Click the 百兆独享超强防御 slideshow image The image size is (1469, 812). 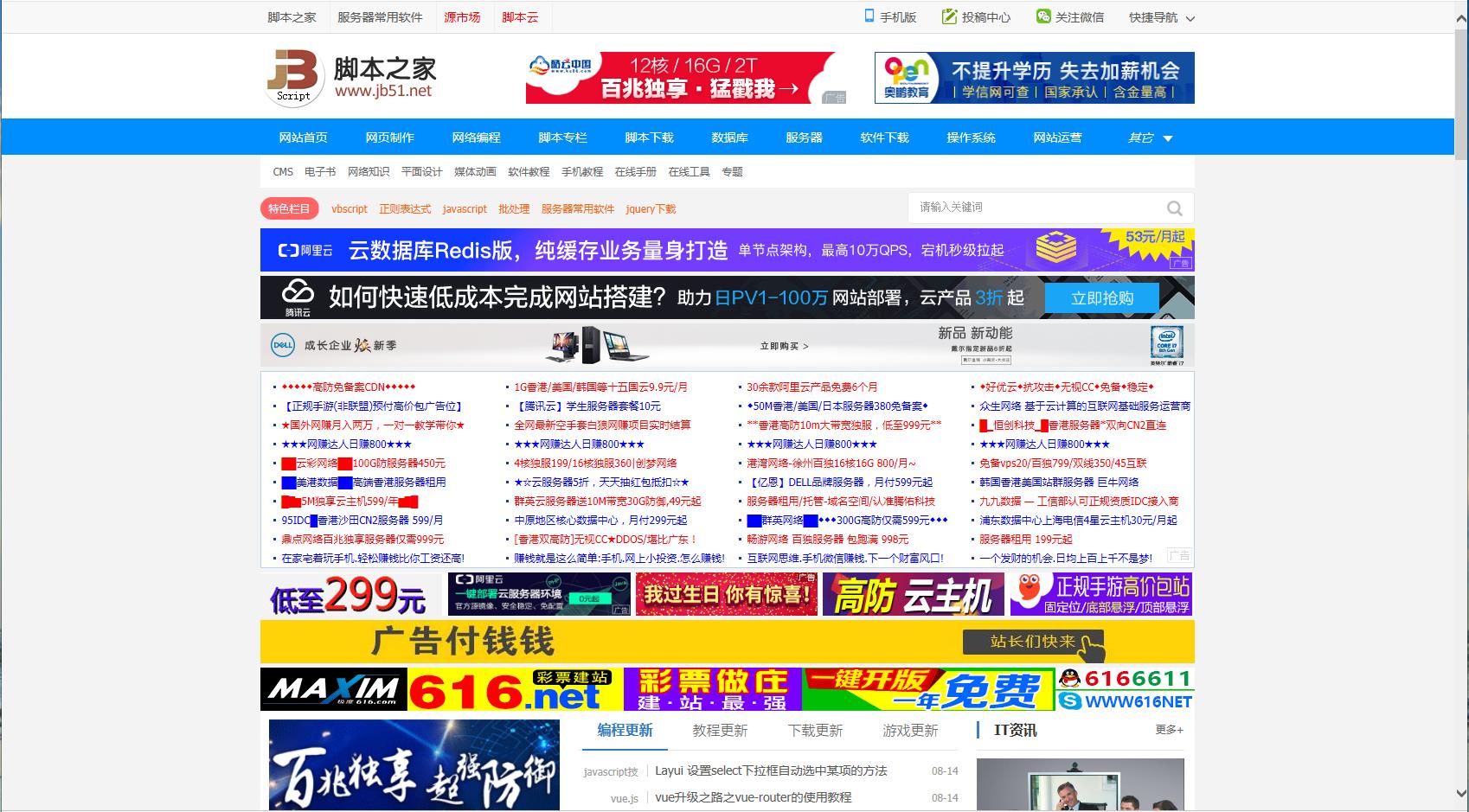[x=413, y=765]
